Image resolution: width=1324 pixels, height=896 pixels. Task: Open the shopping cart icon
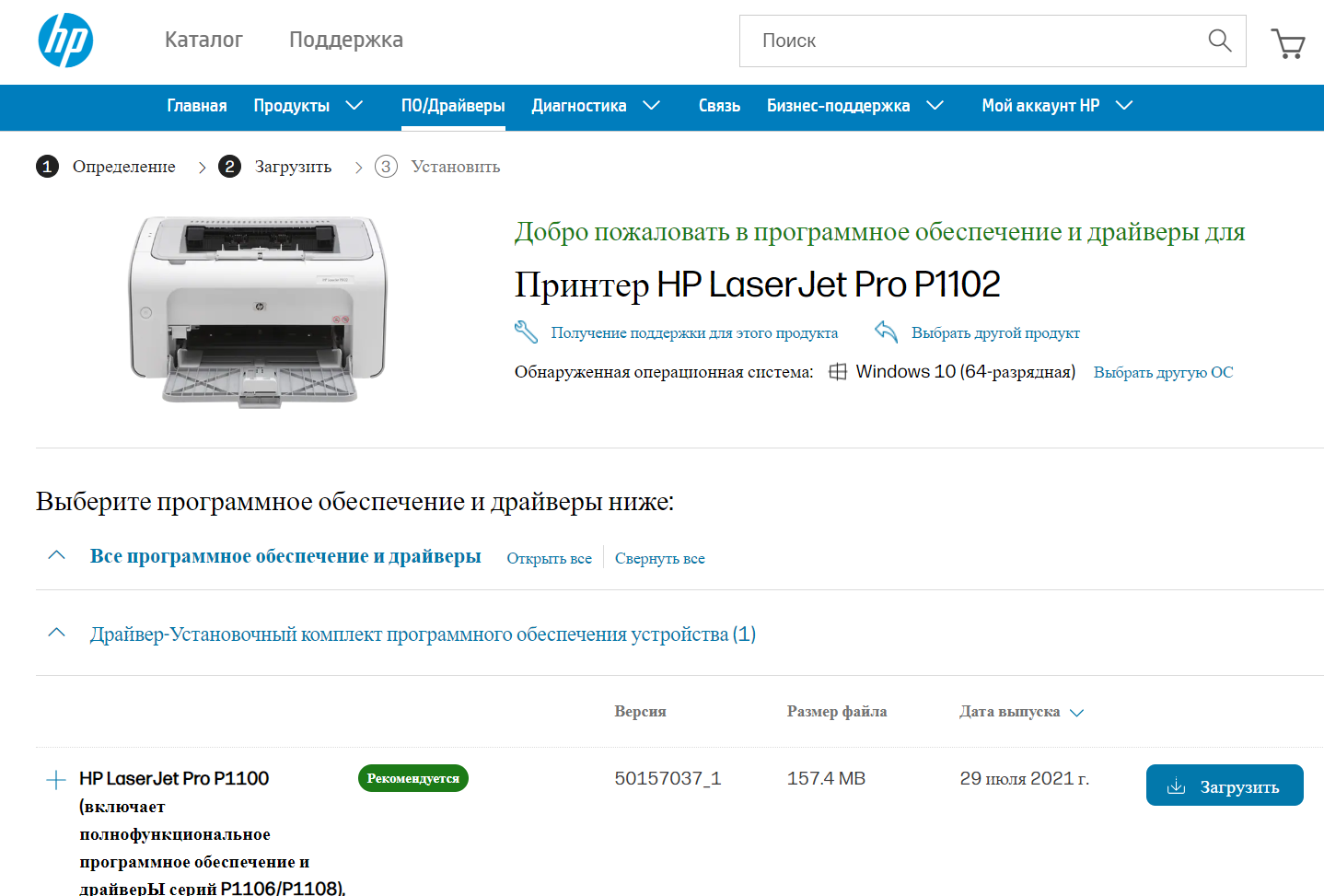(x=1288, y=43)
